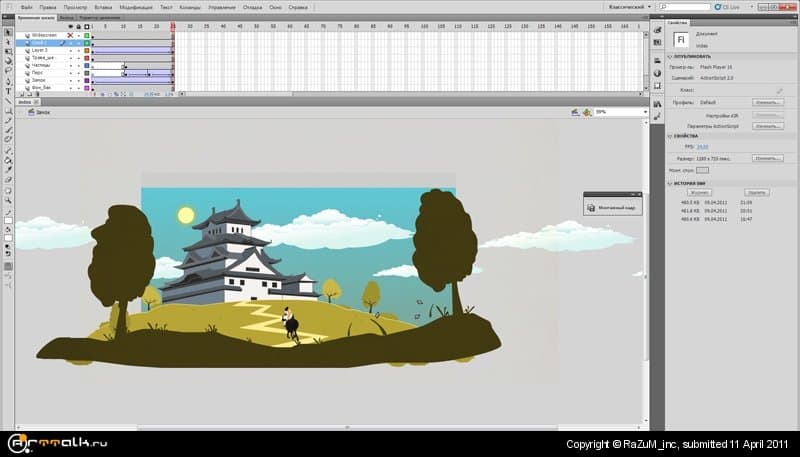Click the Edit Symbols icon above stage
Screen dimensions: 800x457
(x=586, y=112)
